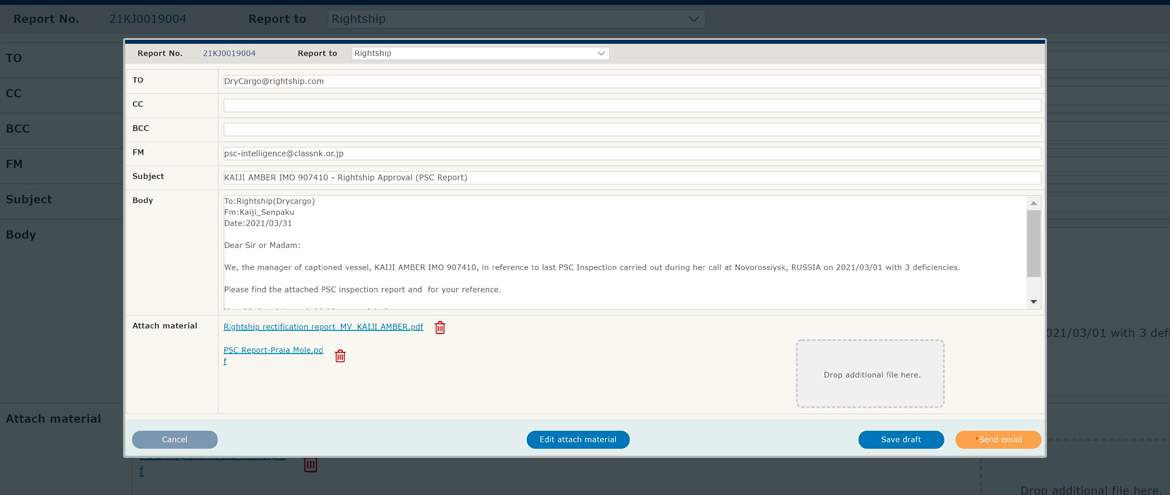This screenshot has height=495, width=1170.
Task: Click the Drop additional file here zone
Action: pyautogui.click(x=870, y=374)
